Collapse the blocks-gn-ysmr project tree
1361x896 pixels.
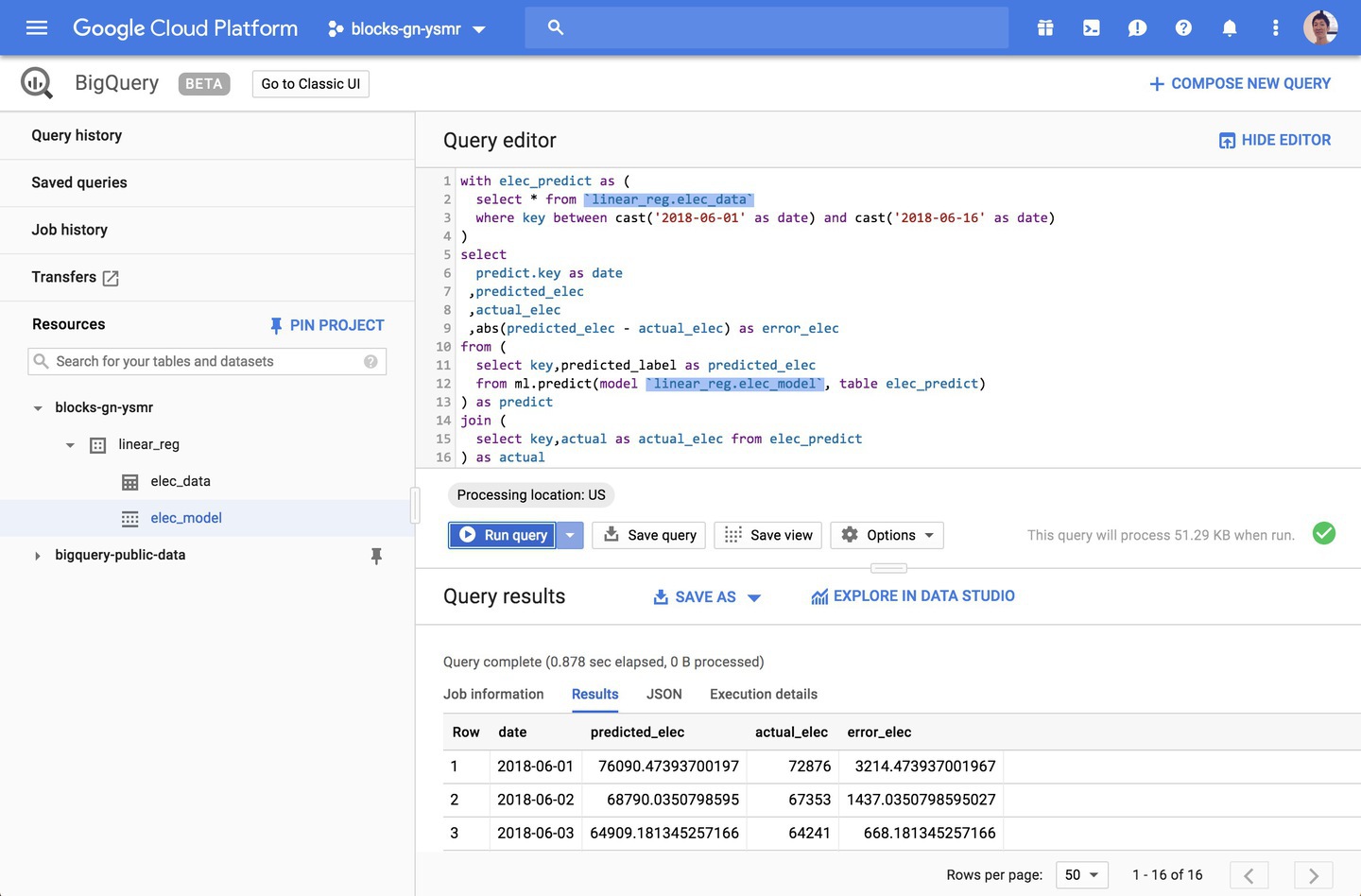click(38, 408)
